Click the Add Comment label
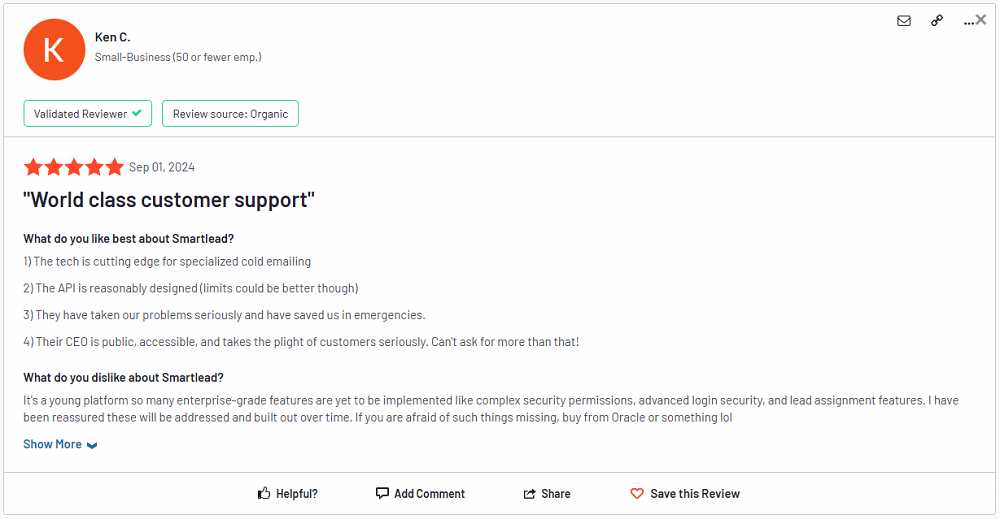This screenshot has height=519, width=1000. tap(429, 494)
